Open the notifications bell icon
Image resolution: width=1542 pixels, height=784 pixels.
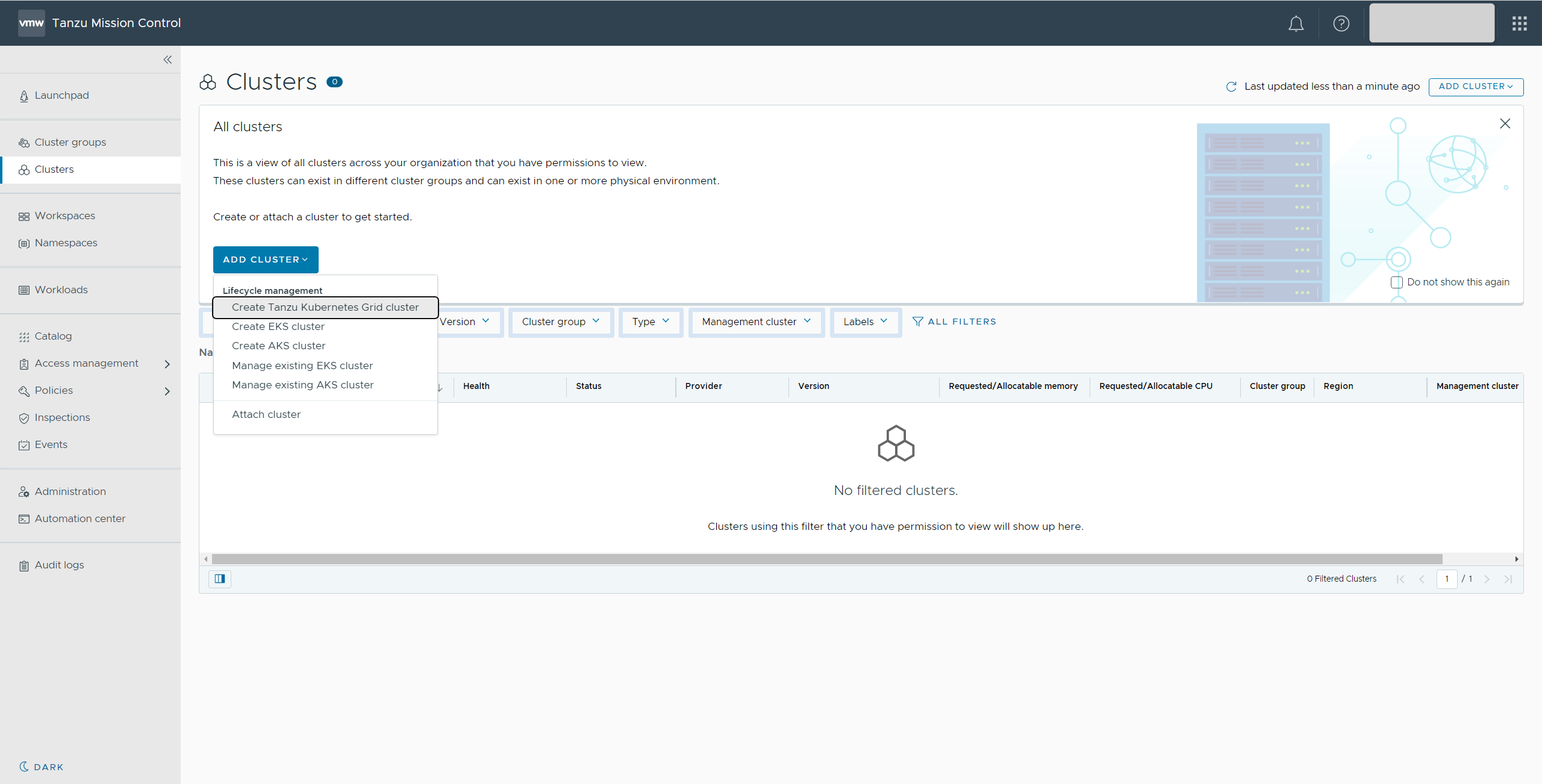point(1296,23)
